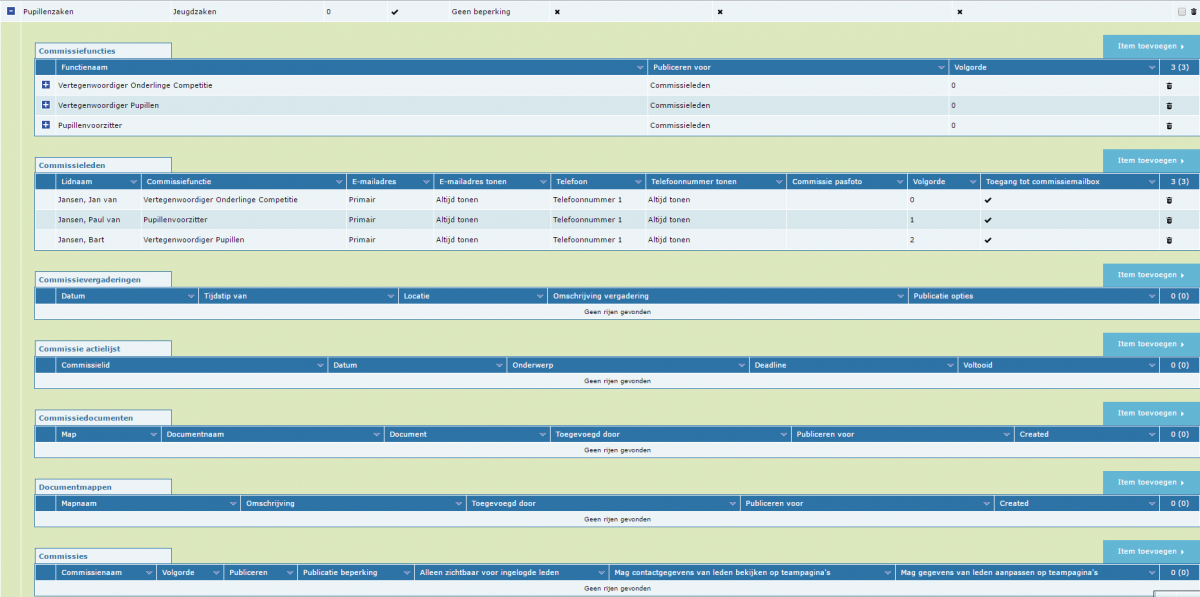
Task: Delete the Pupillenzaken commission row
Action: point(1192,11)
